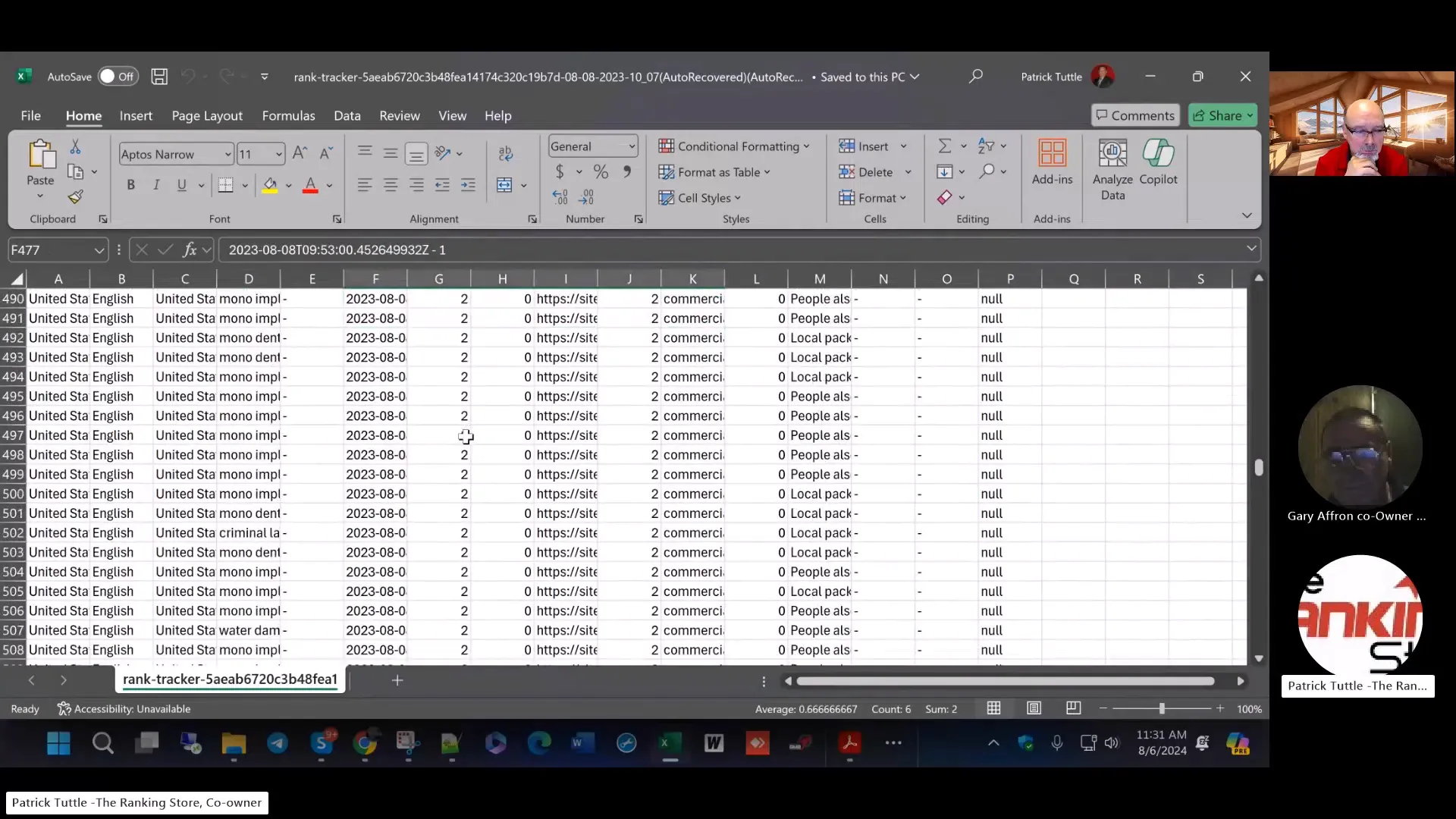Increase decimal places icon
The width and height of the screenshot is (1456, 819).
tap(560, 198)
